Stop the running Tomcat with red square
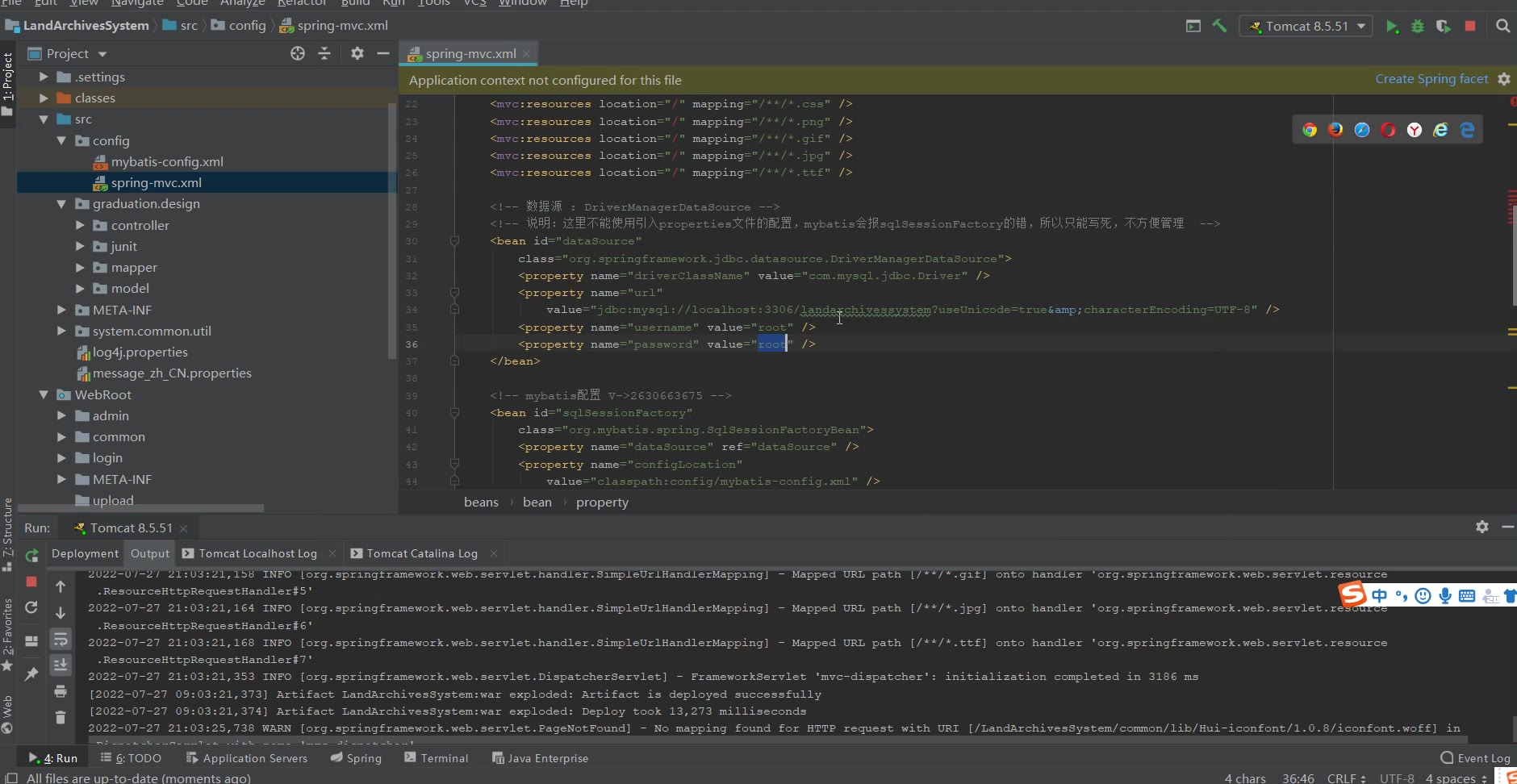The width and height of the screenshot is (1517, 784). 1470,26
